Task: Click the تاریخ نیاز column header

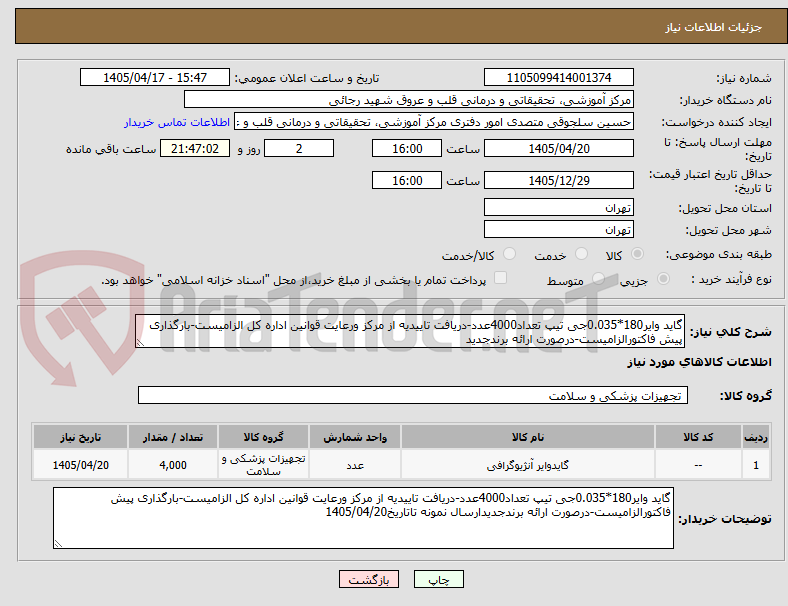Action: click(x=80, y=437)
